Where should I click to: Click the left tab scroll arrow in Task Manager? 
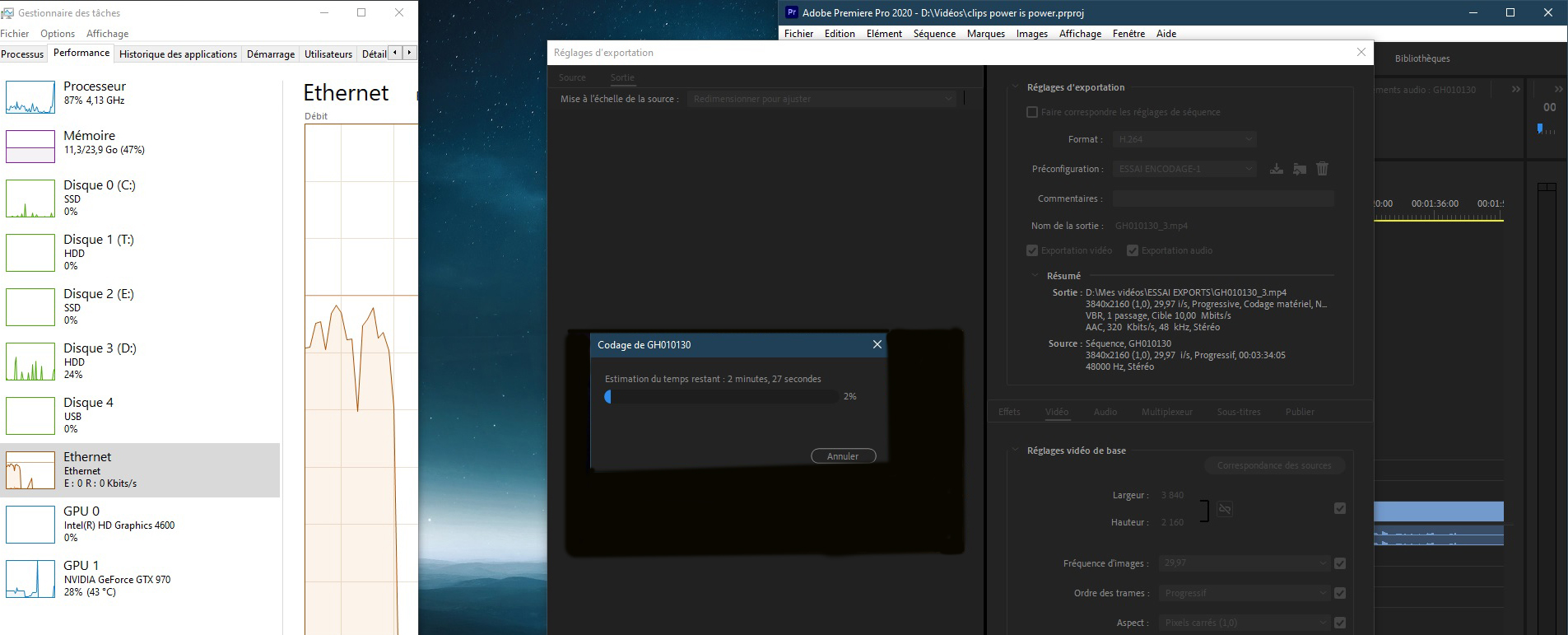pos(395,53)
